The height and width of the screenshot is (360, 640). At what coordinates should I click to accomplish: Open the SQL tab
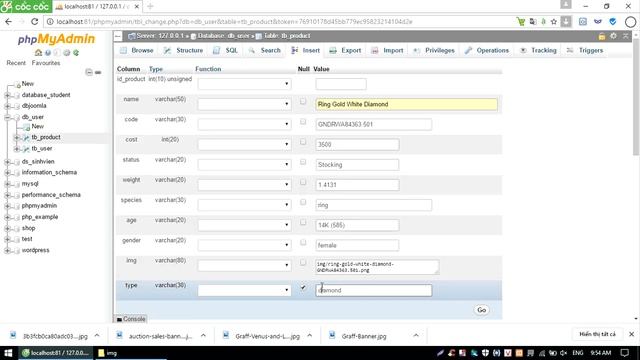pos(226,50)
